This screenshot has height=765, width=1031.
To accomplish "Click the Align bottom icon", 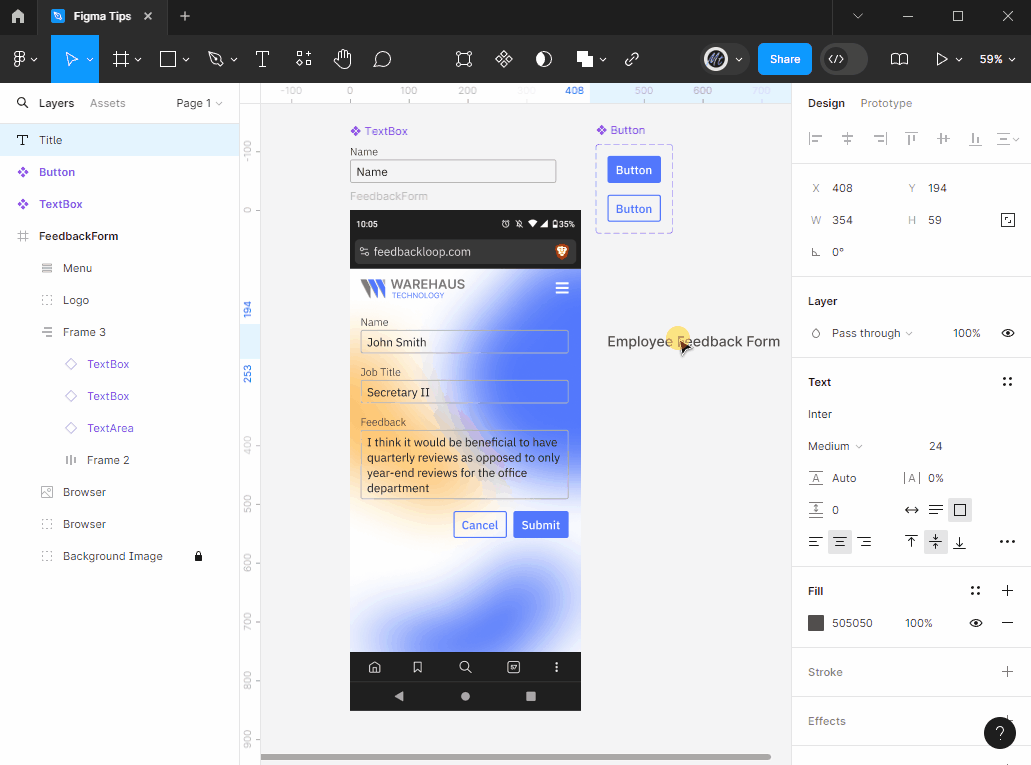I will click(x=975, y=139).
